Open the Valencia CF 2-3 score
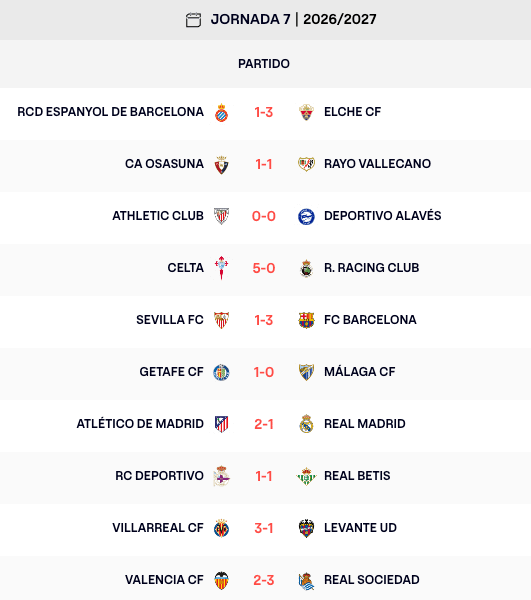Viewport: 531px width, 600px height. (264, 580)
